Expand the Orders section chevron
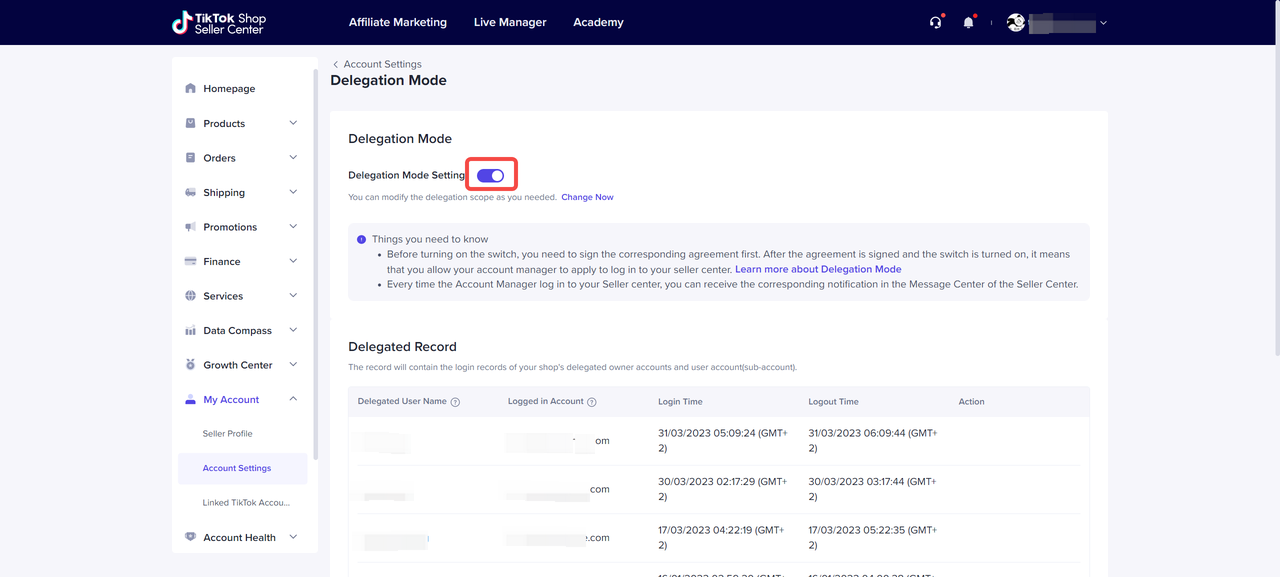This screenshot has height=577, width=1280. tap(293, 158)
